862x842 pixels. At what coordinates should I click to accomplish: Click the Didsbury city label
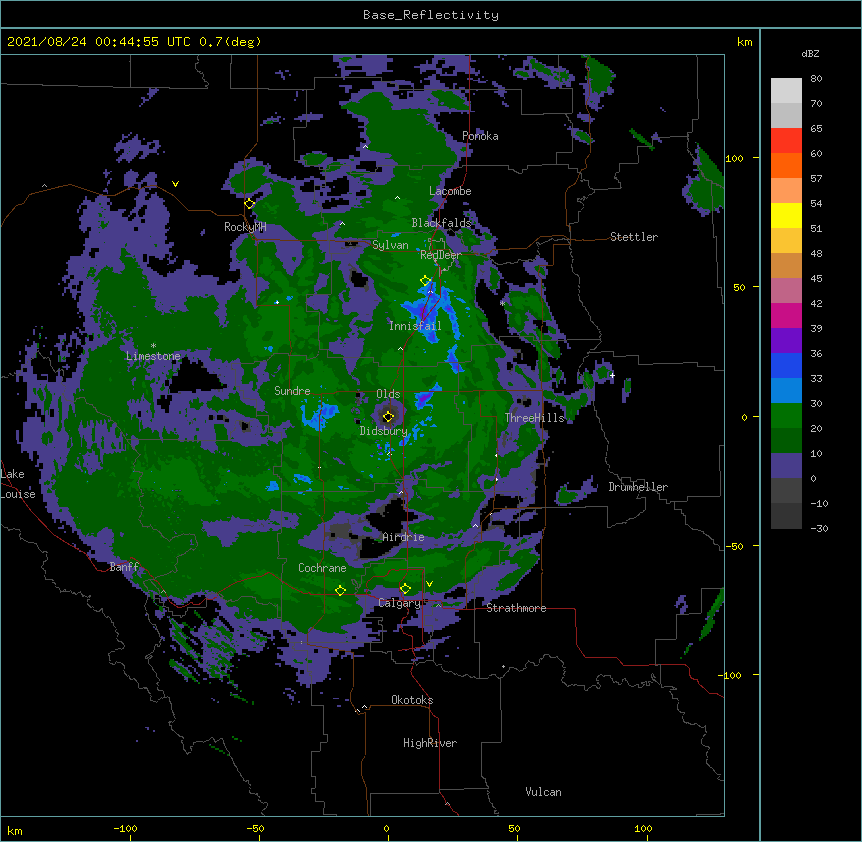384,431
